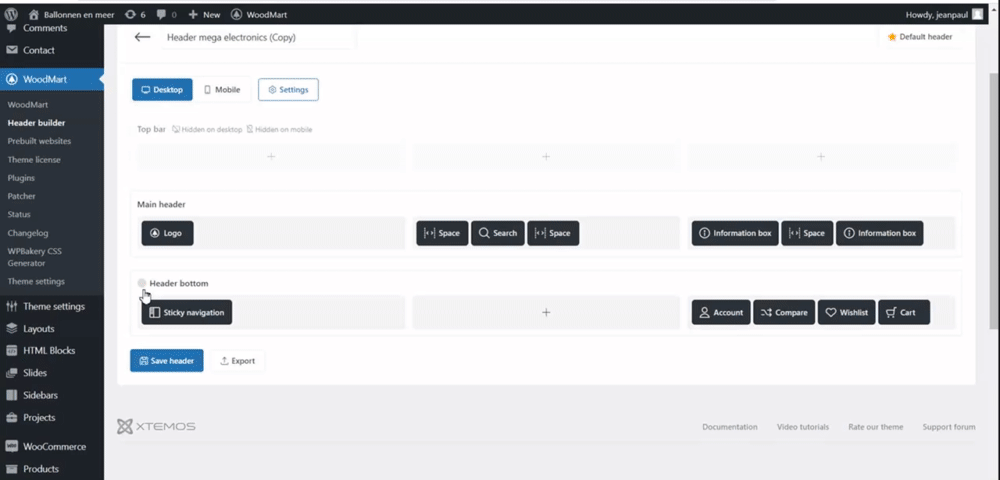Select the Logo element
Screen dimensions: 1000x480
coord(167,233)
